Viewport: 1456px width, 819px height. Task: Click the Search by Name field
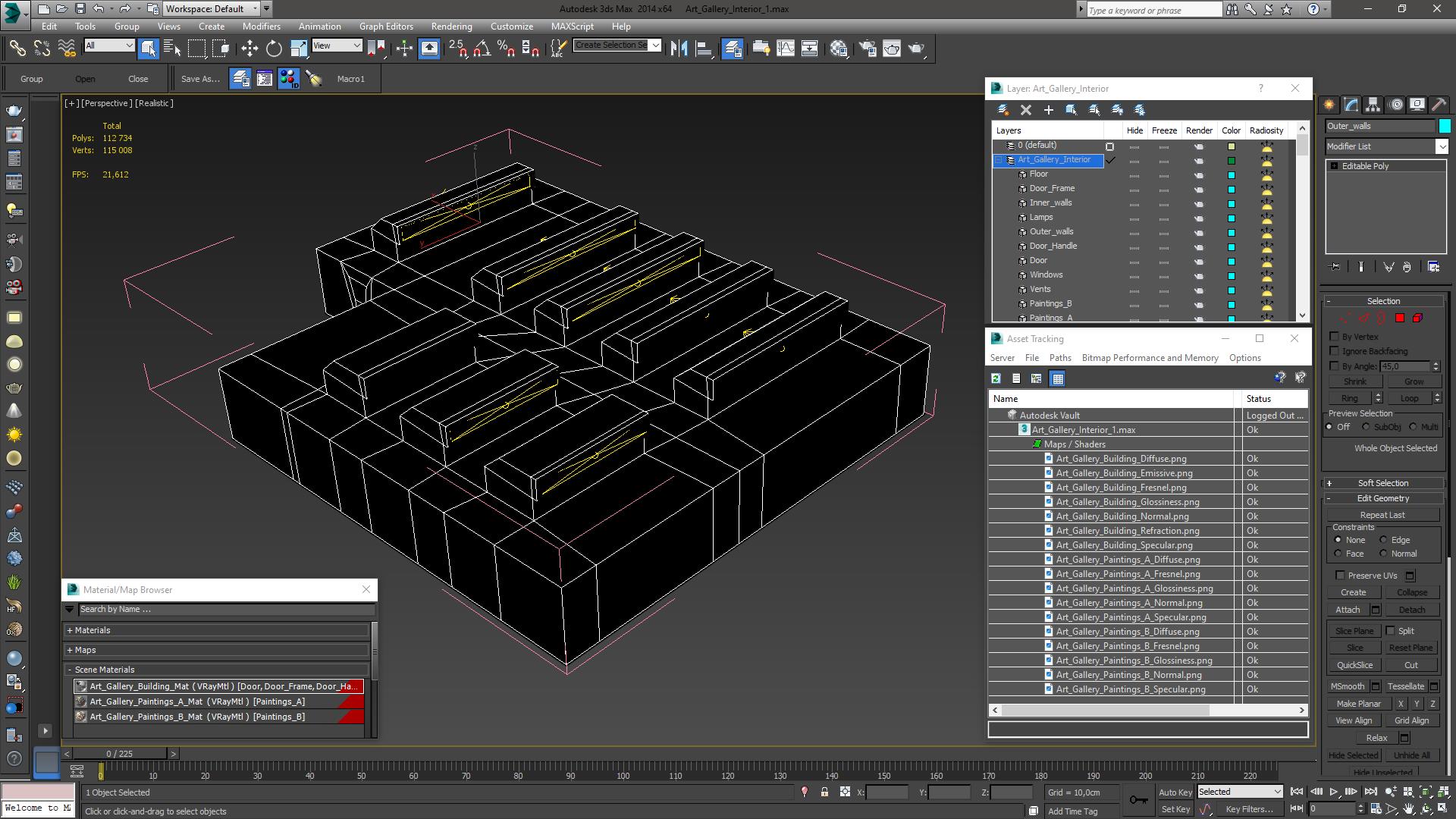point(227,609)
